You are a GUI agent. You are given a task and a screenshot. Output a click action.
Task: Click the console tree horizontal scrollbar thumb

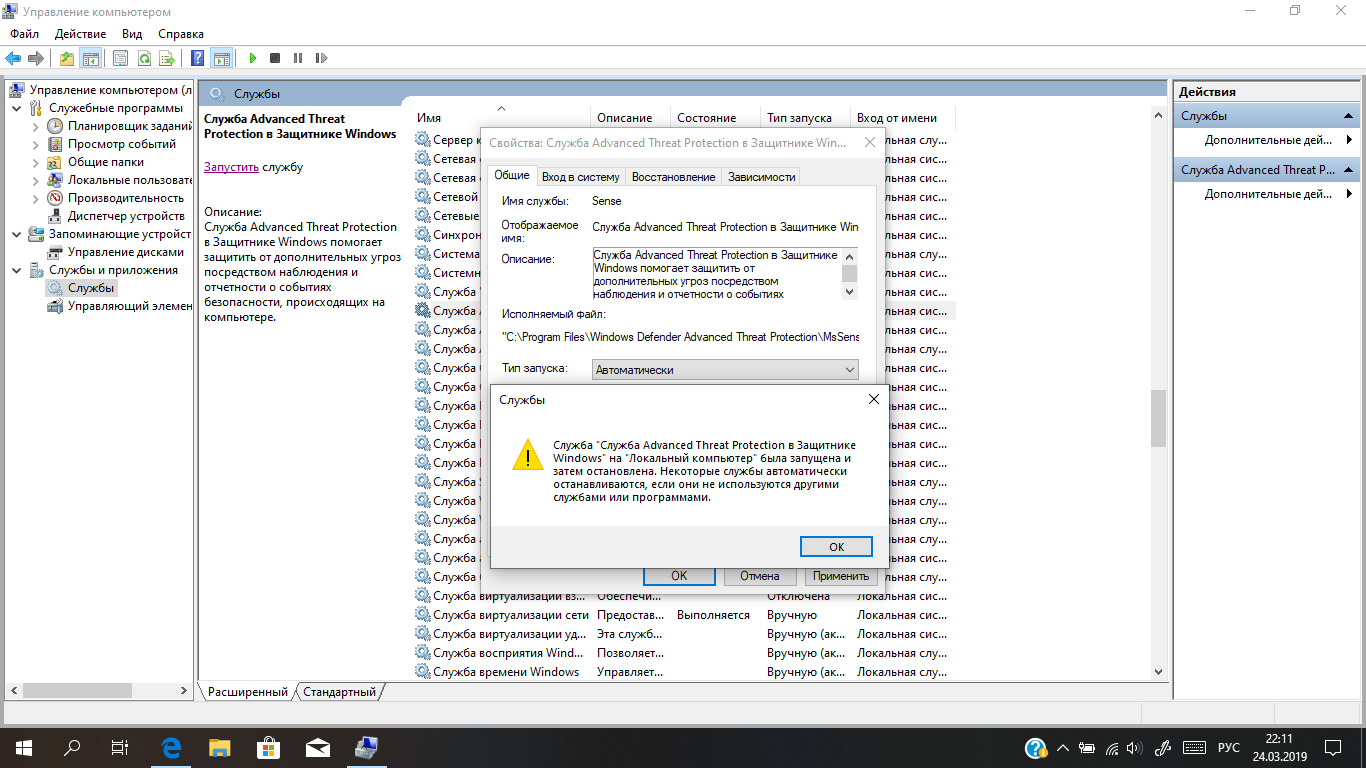76,691
